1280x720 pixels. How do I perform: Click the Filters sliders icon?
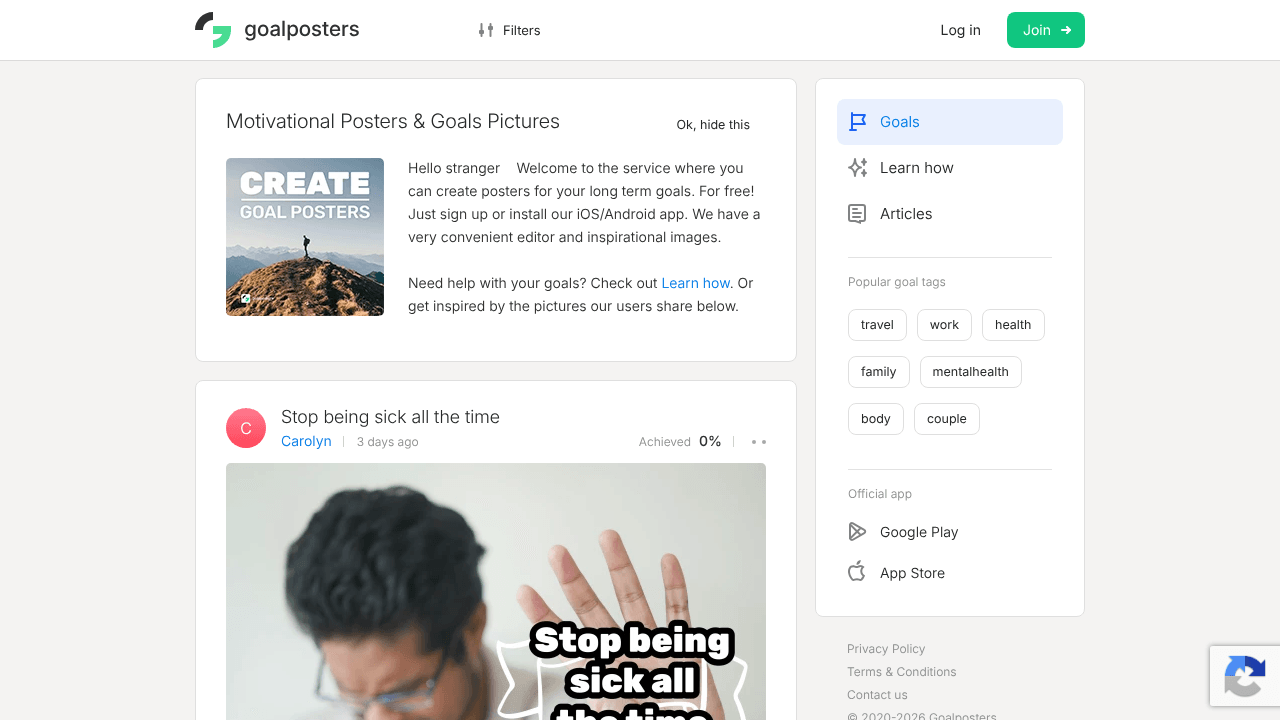pyautogui.click(x=486, y=30)
